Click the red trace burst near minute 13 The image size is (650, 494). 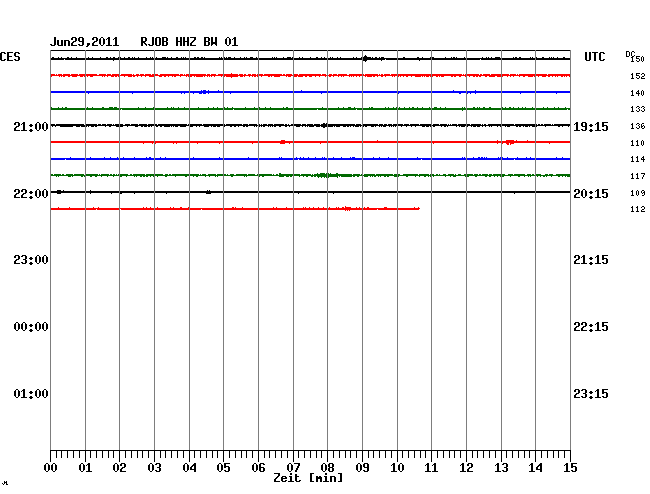pyautogui.click(x=509, y=142)
